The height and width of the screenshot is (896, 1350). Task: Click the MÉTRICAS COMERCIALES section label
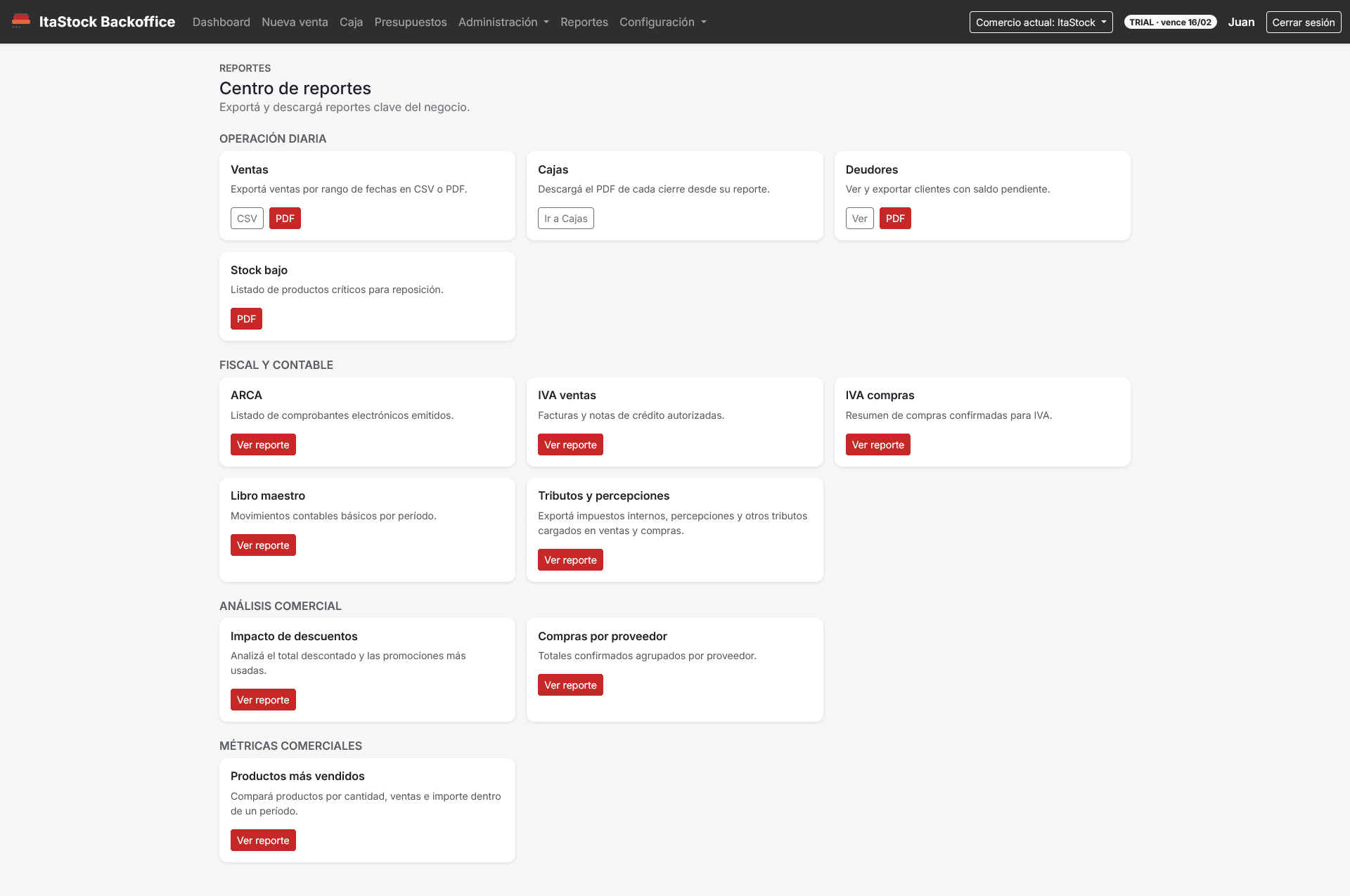pyautogui.click(x=290, y=746)
